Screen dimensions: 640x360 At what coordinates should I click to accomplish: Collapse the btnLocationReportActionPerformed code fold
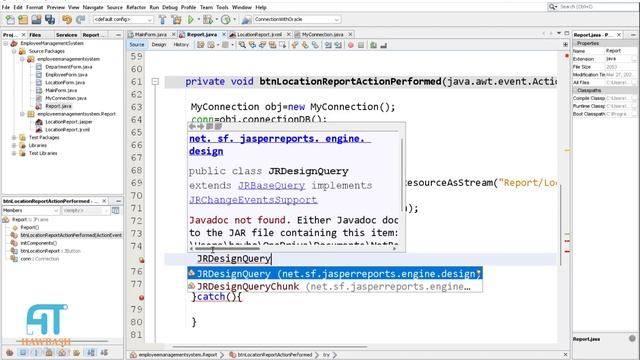(x=155, y=82)
